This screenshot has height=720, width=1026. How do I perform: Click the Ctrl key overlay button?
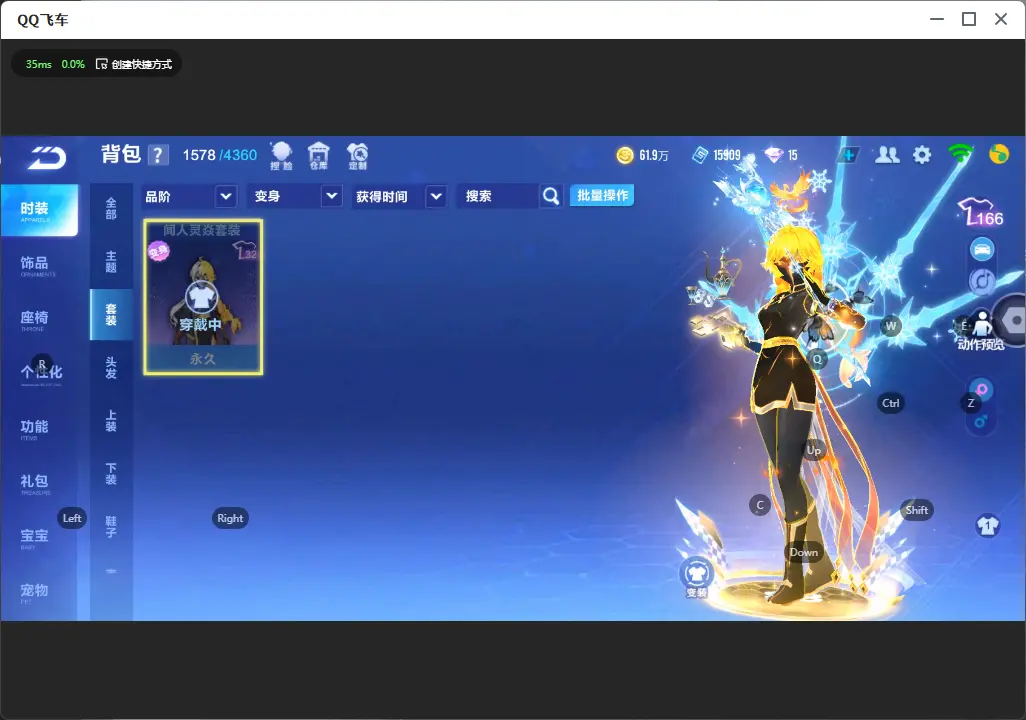coord(891,403)
